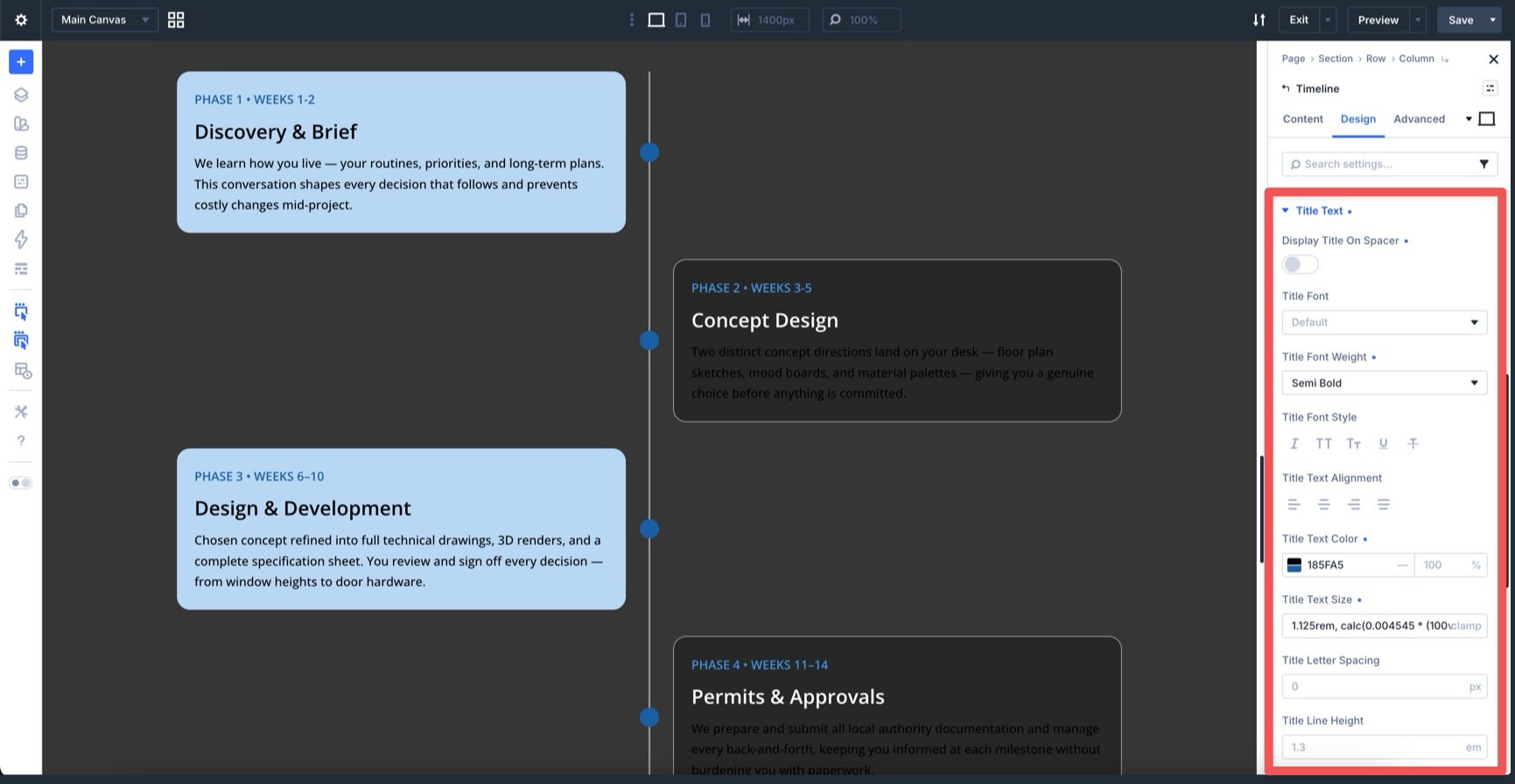Image resolution: width=1515 pixels, height=784 pixels.
Task: Open the dropdown arrow next to Advanced tab
Action: click(x=1468, y=119)
